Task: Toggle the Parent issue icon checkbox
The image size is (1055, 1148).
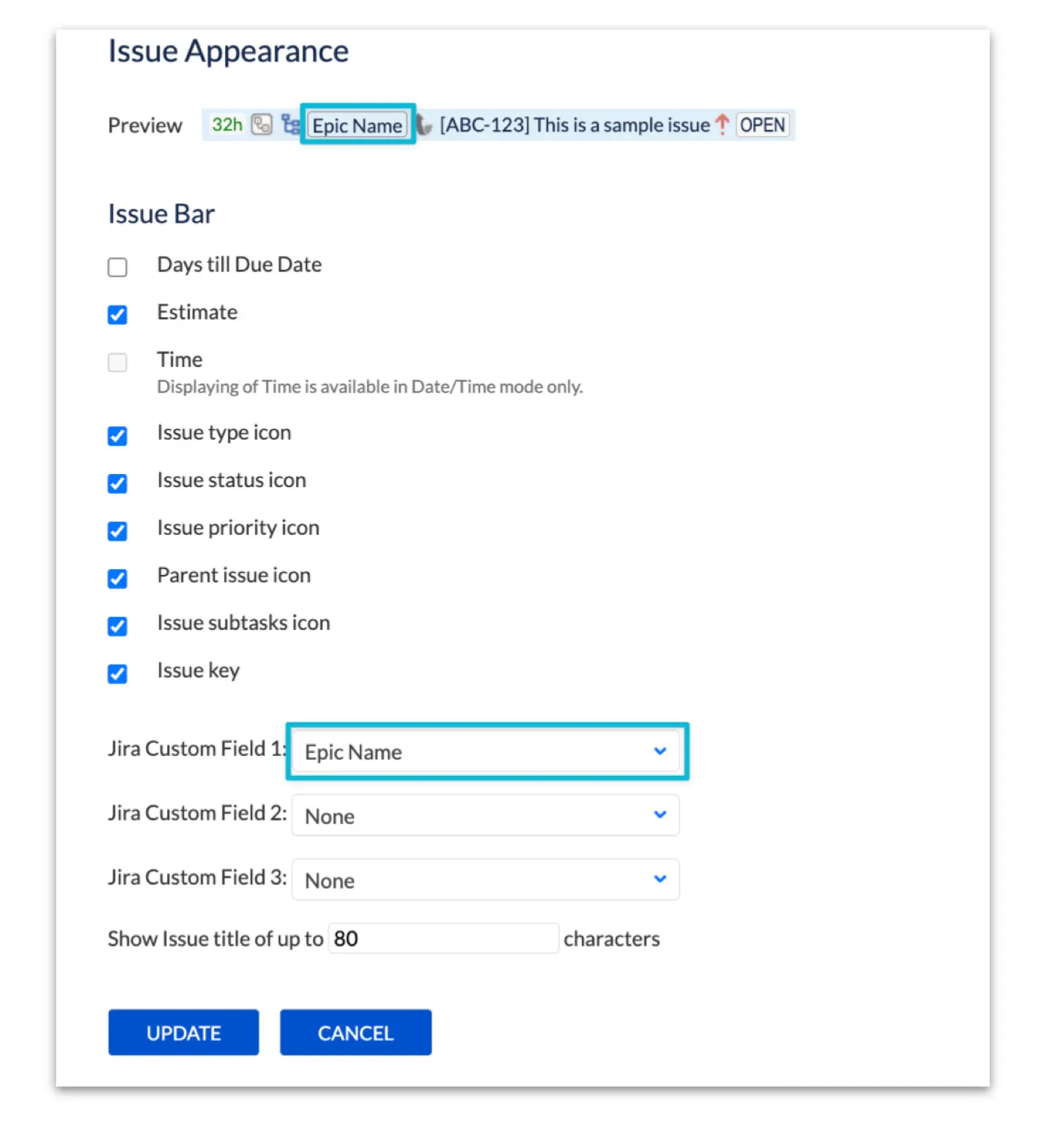Action: [x=117, y=579]
